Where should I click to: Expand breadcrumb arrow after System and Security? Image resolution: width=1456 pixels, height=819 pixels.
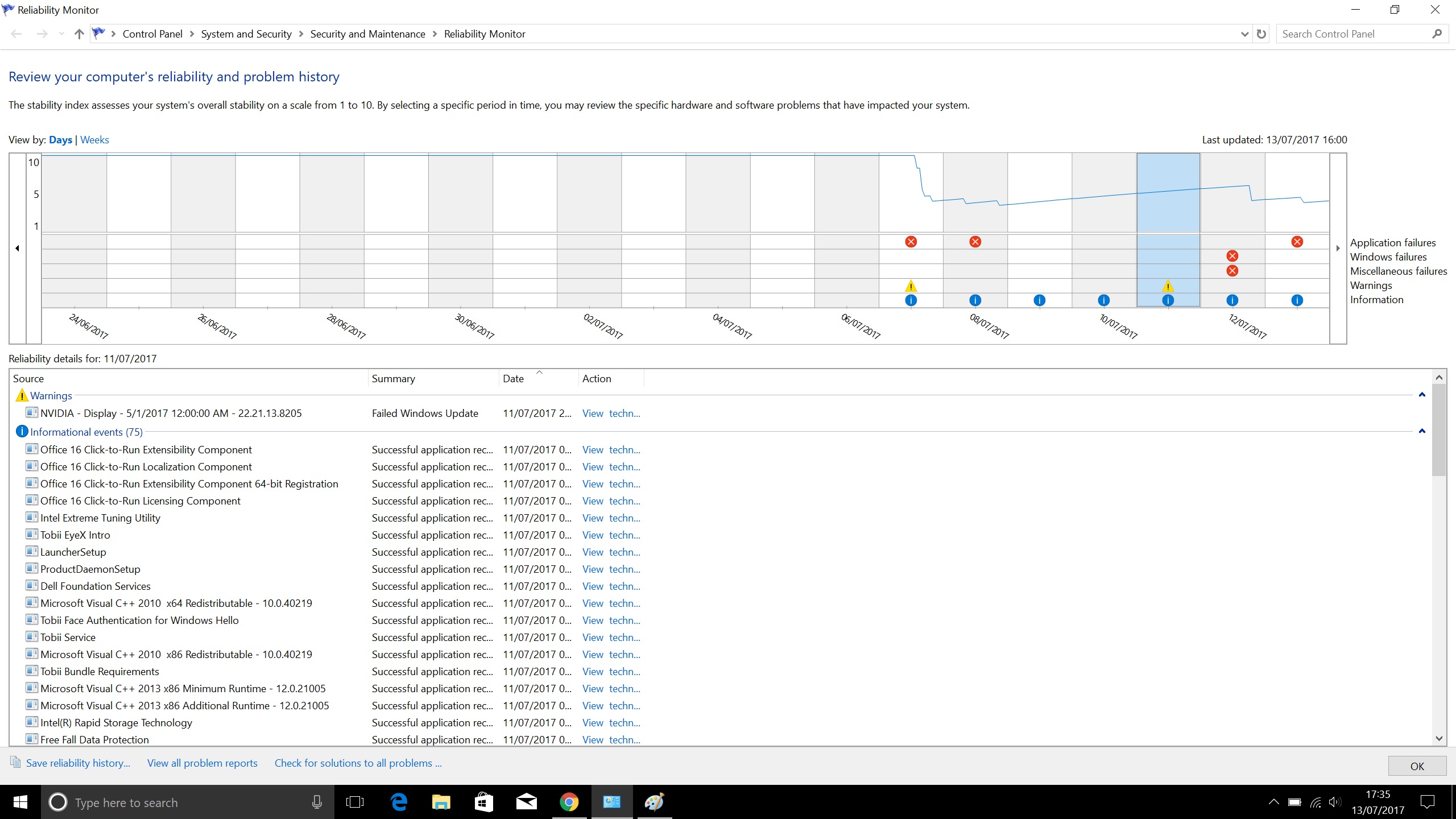coord(301,34)
